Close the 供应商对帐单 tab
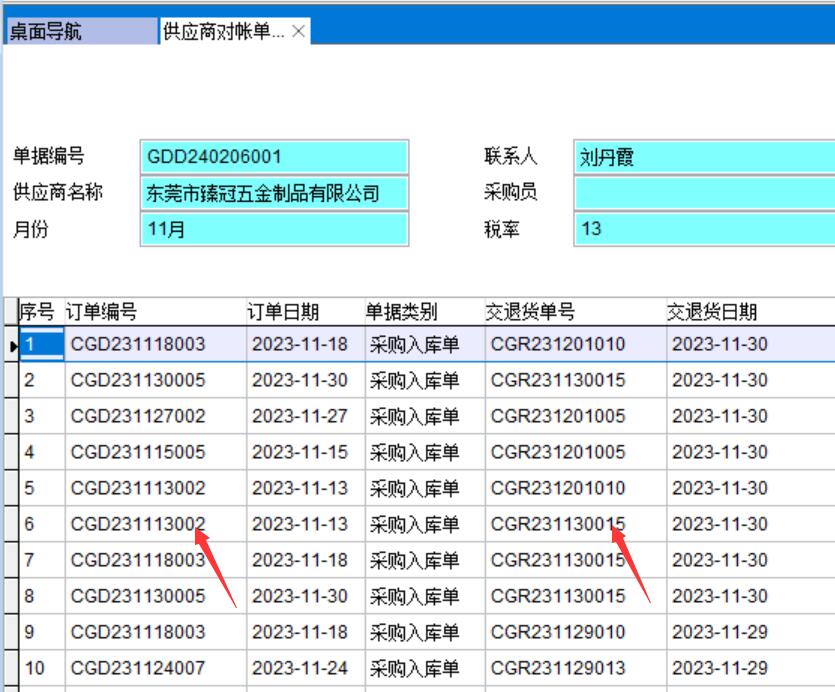Screen dimensions: 835x692 click(x=298, y=32)
